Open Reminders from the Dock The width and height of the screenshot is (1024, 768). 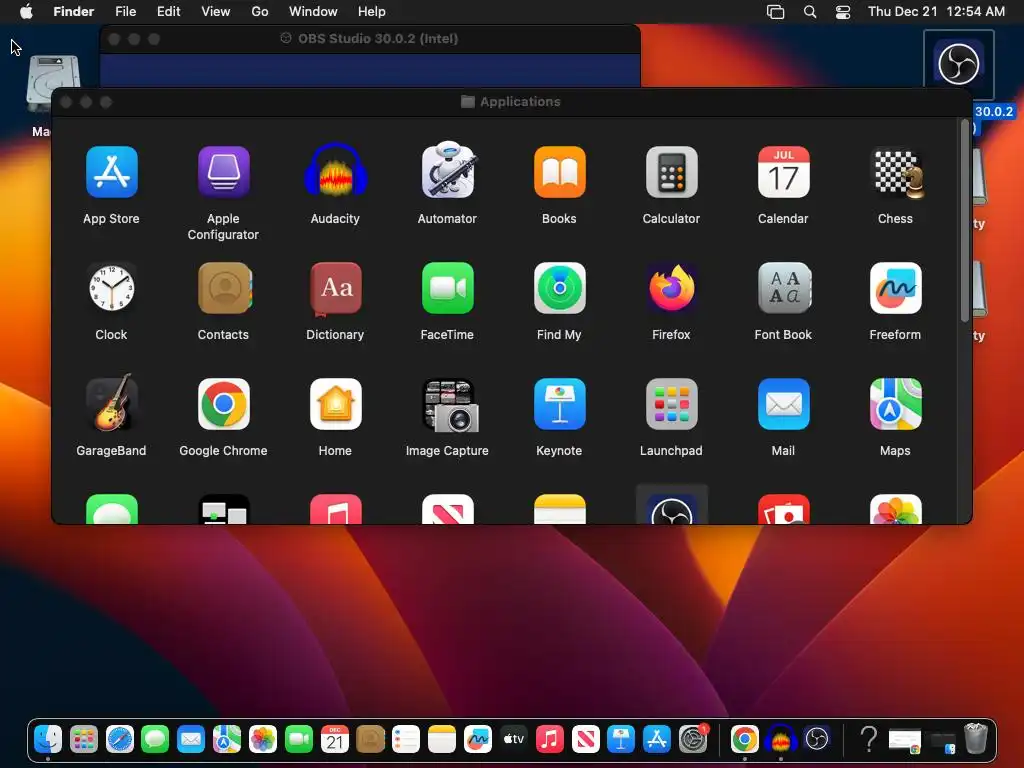406,739
